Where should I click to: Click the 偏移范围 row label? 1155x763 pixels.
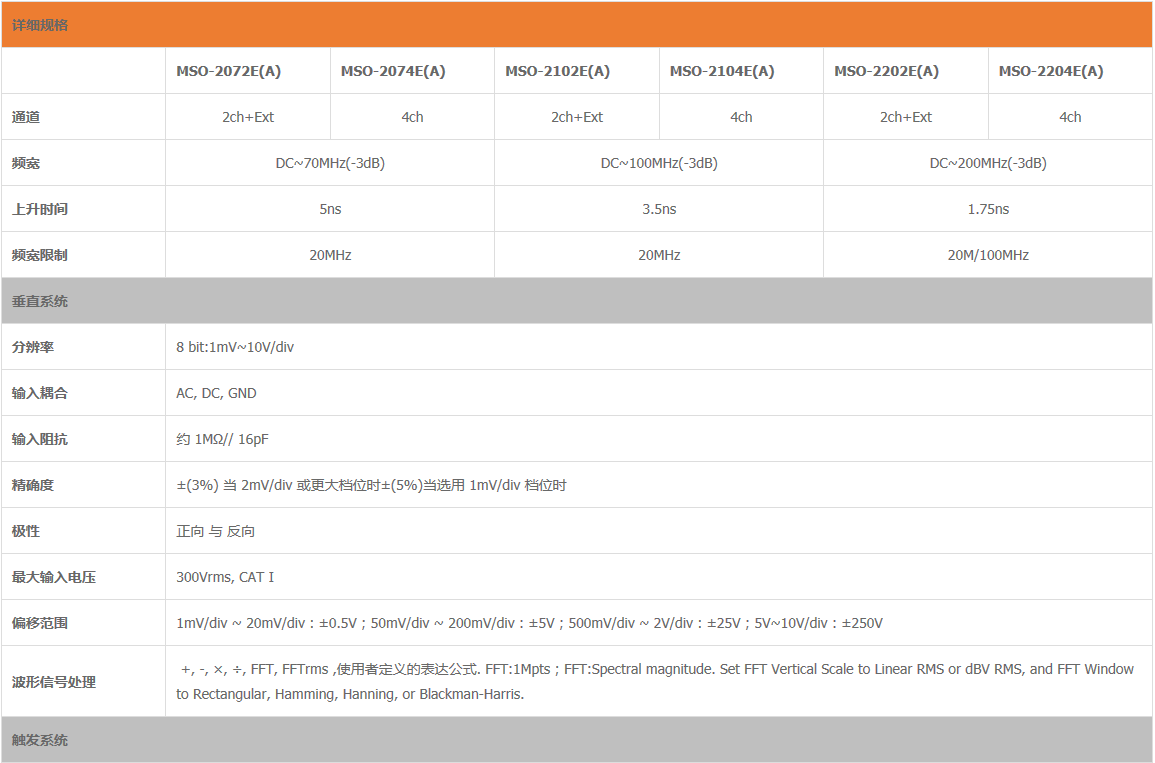coord(40,623)
